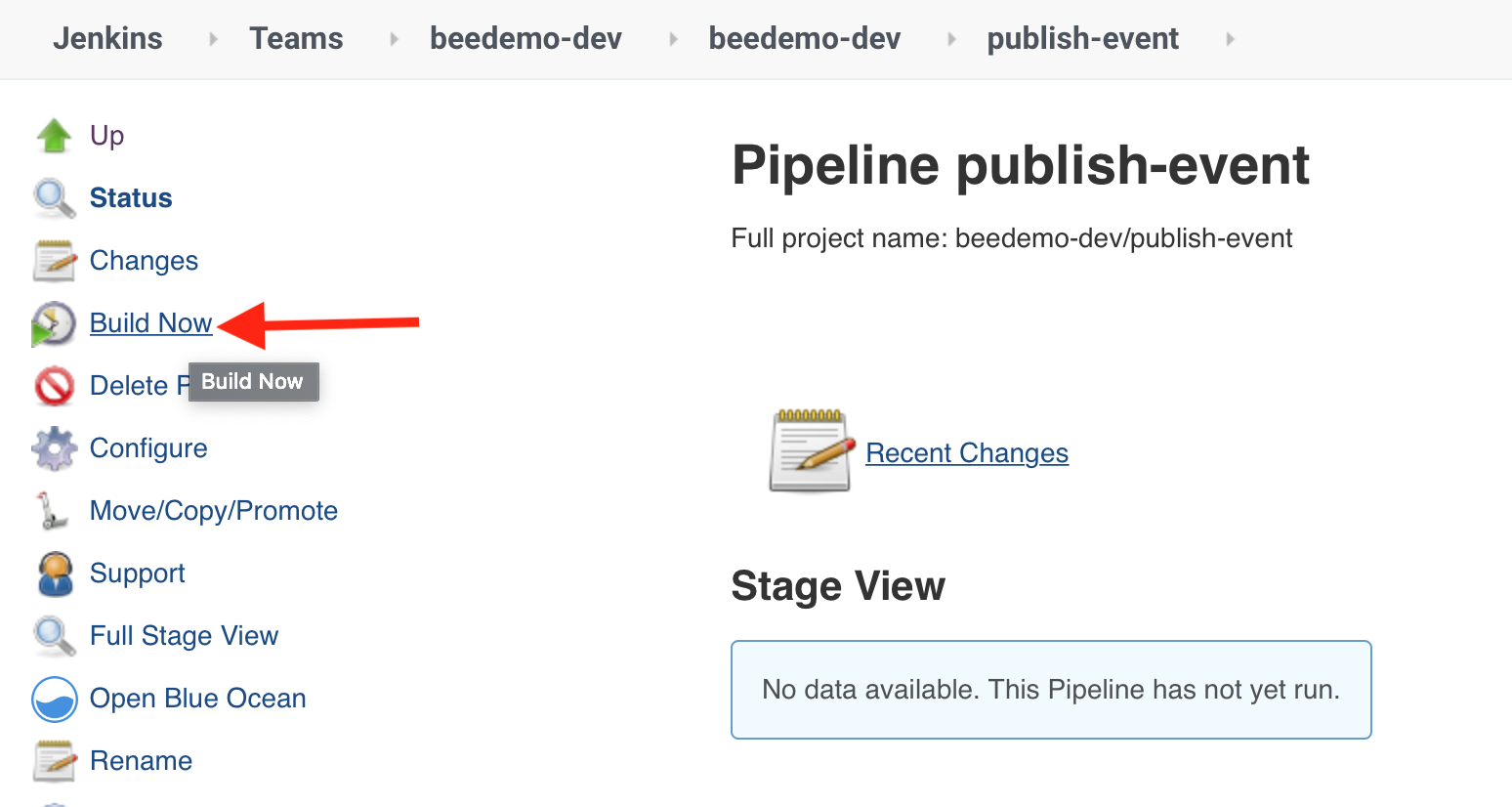Open the Recent Changes link
The image size is (1512, 807).
pyautogui.click(x=967, y=453)
